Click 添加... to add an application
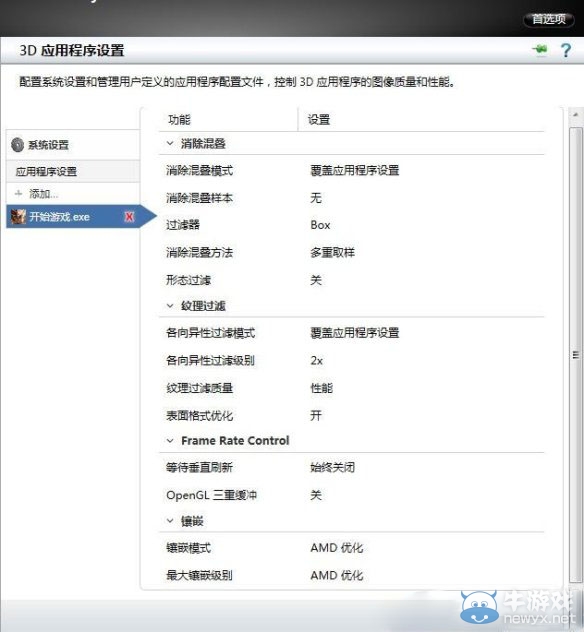 click(44, 194)
